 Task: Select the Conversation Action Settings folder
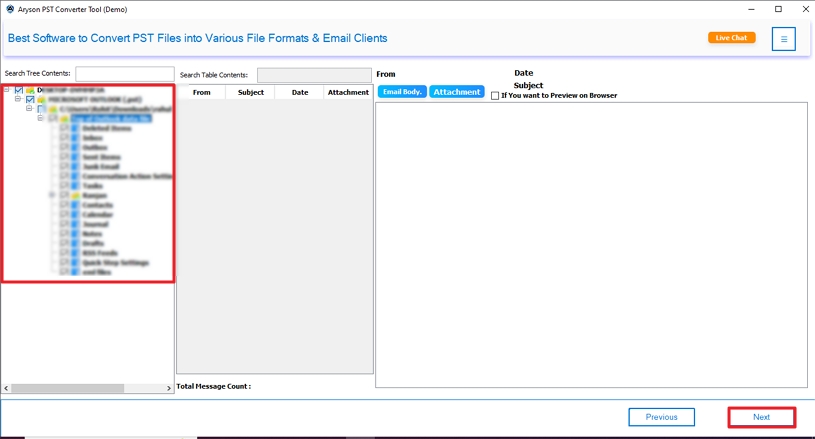pyautogui.click(x=127, y=176)
